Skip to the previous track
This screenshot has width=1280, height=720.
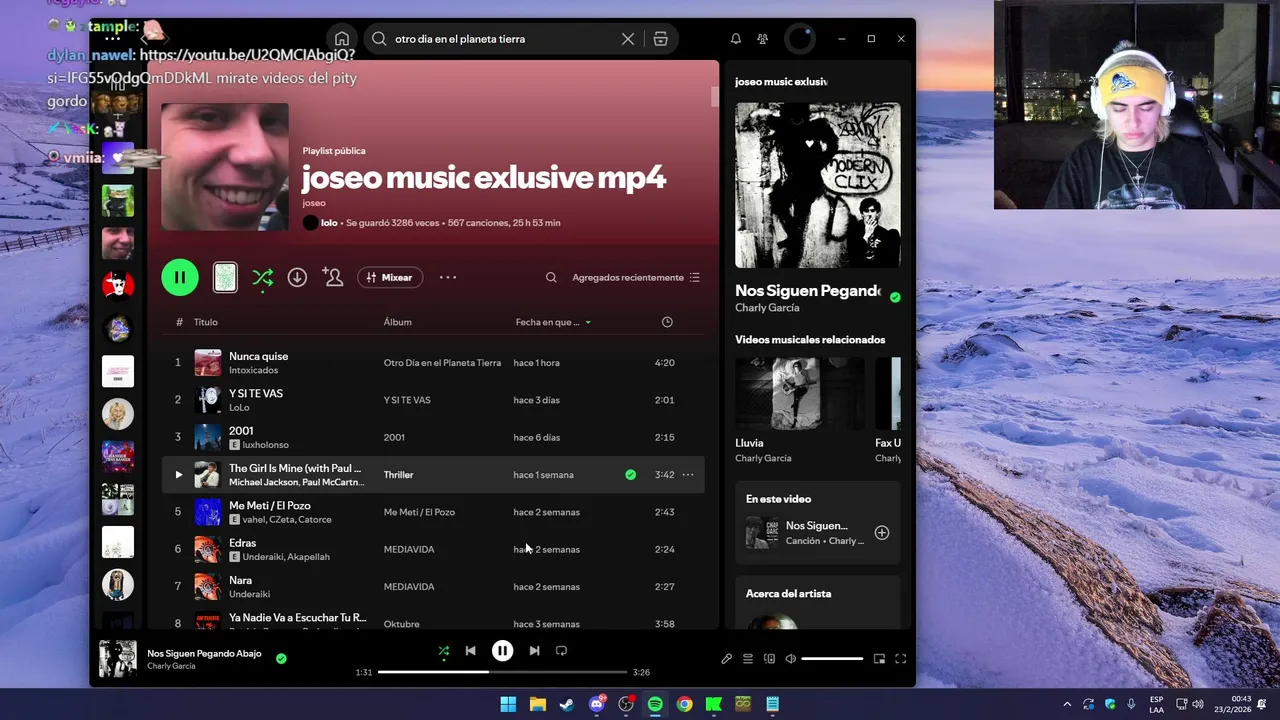click(x=470, y=651)
